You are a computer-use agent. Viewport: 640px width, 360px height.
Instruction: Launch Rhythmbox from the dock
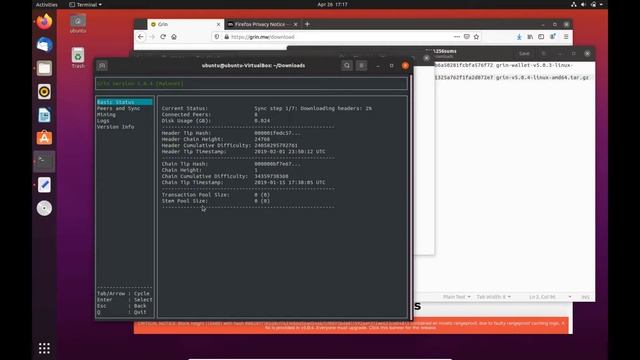pos(44,91)
